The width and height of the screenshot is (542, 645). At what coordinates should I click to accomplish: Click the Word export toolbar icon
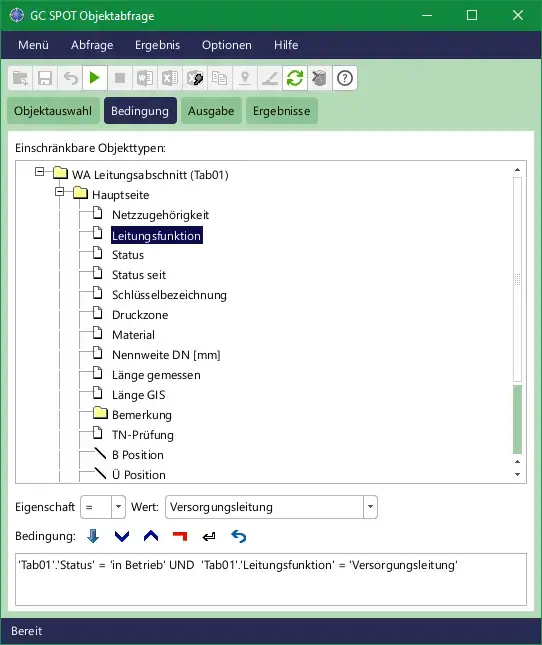click(x=145, y=78)
